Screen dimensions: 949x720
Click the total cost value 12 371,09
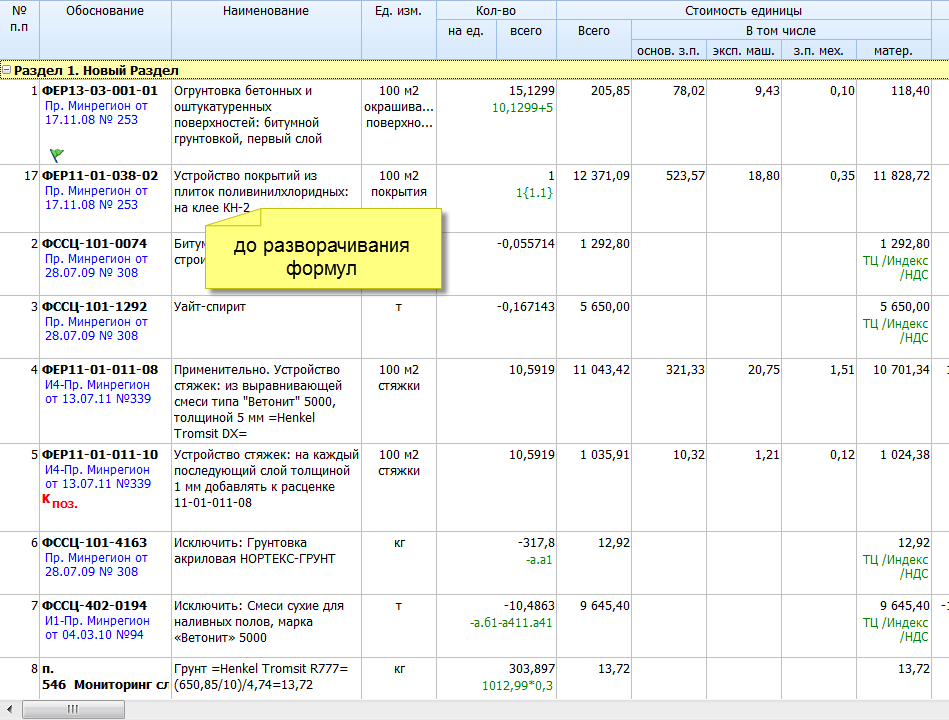pos(602,176)
